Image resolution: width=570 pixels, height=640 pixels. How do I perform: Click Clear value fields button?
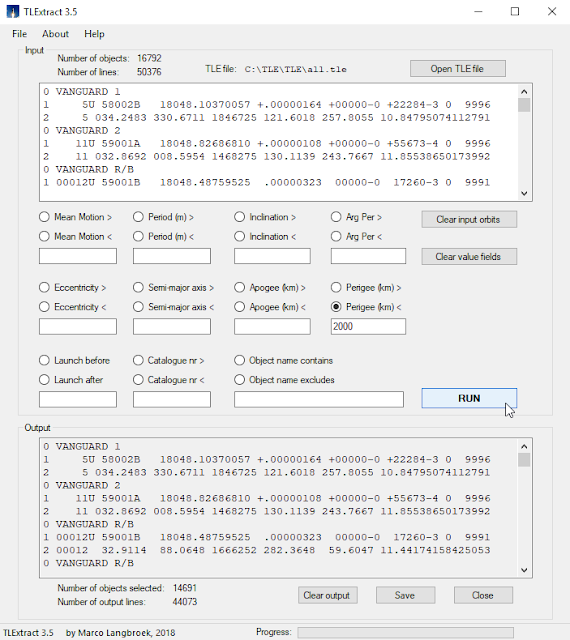[x=469, y=256]
